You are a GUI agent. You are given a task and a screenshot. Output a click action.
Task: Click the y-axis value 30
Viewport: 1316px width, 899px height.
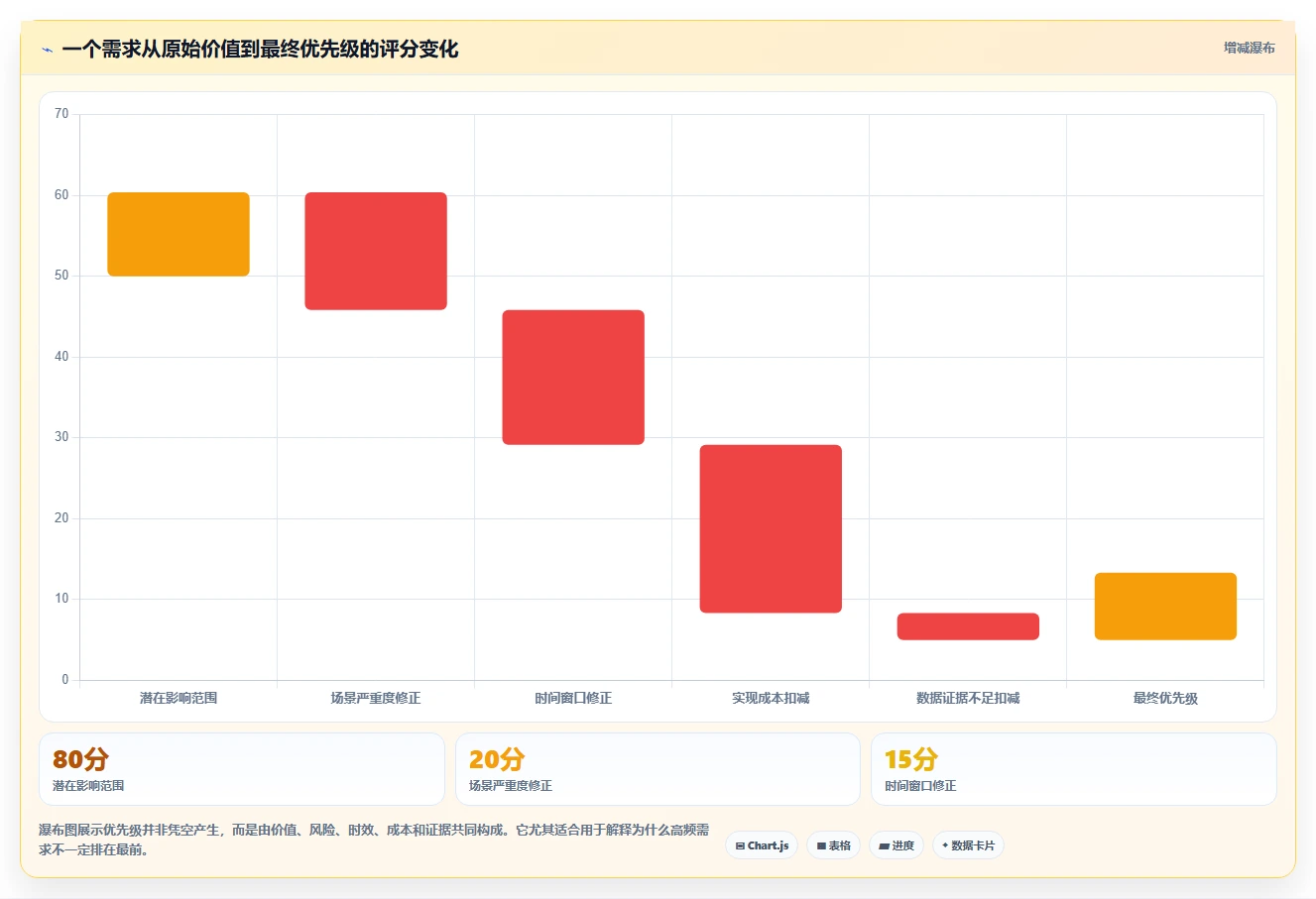click(x=61, y=437)
